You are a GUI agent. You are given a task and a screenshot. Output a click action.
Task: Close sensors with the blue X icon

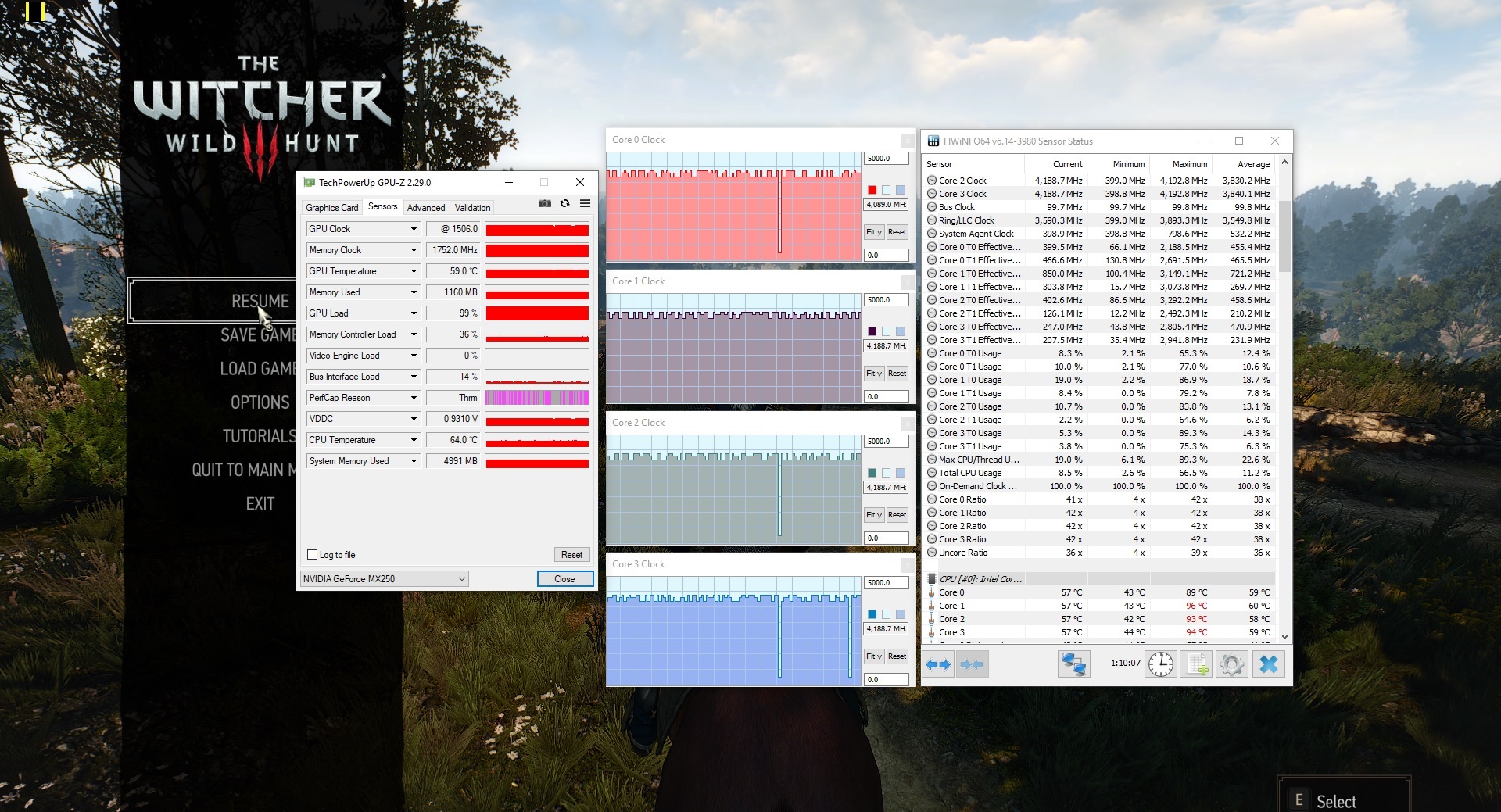click(x=1268, y=664)
